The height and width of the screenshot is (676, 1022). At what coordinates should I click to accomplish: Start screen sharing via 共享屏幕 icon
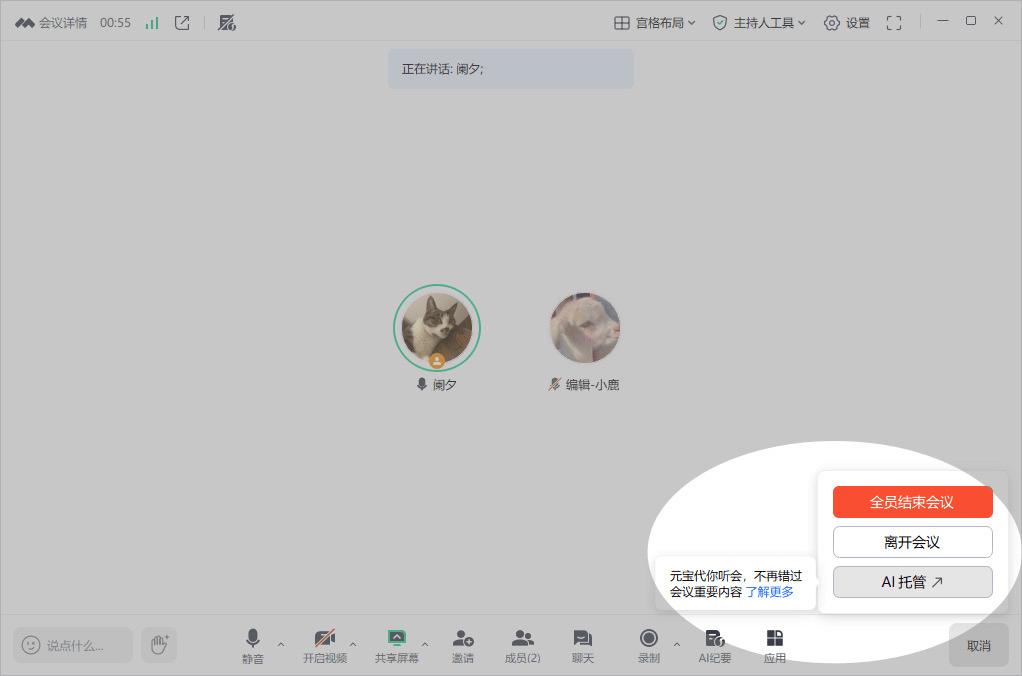click(397, 637)
